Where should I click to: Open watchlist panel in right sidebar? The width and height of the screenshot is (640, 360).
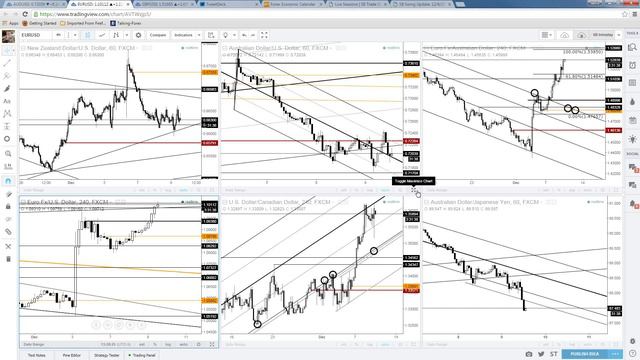(x=633, y=48)
